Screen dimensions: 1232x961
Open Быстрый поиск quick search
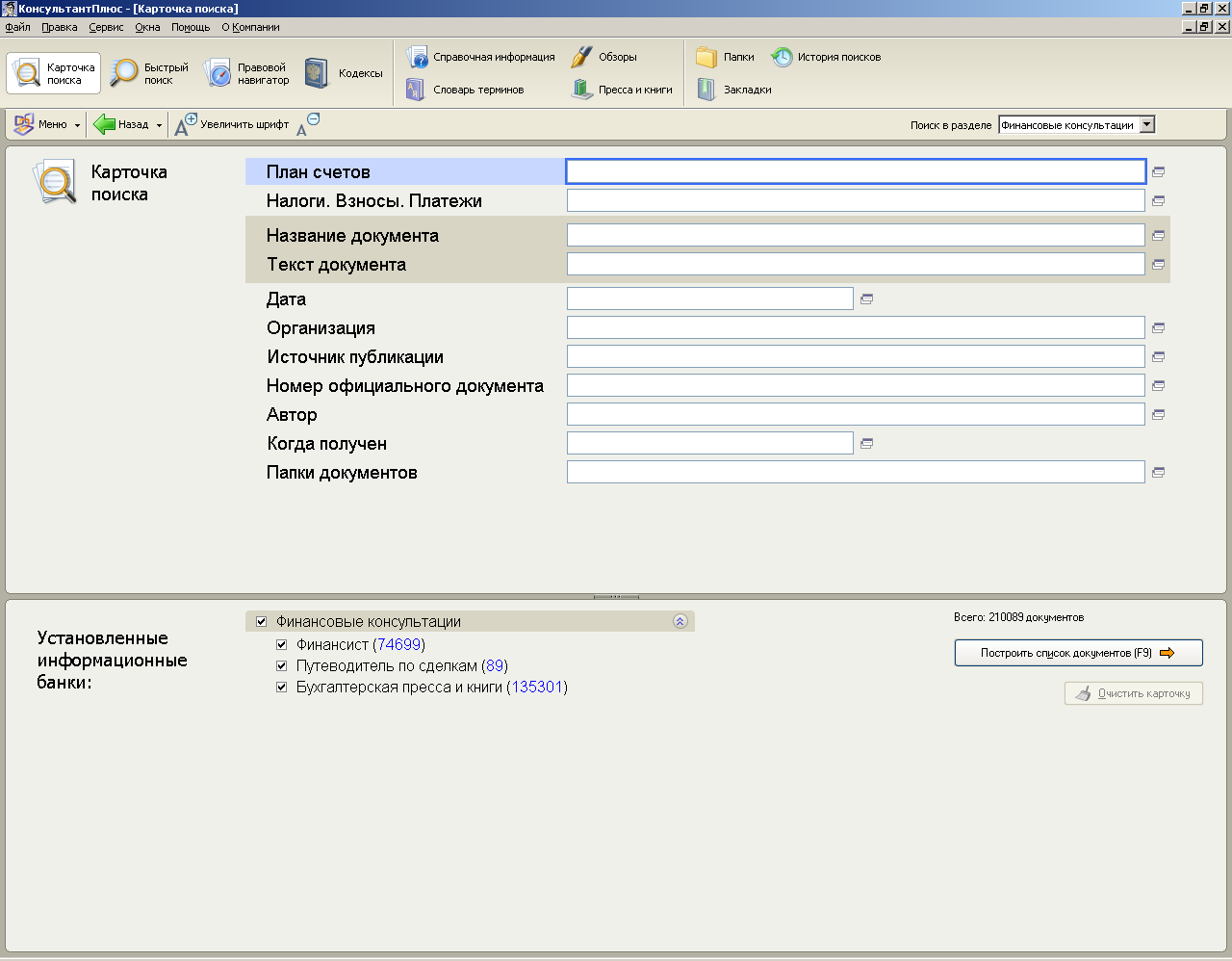[x=149, y=73]
